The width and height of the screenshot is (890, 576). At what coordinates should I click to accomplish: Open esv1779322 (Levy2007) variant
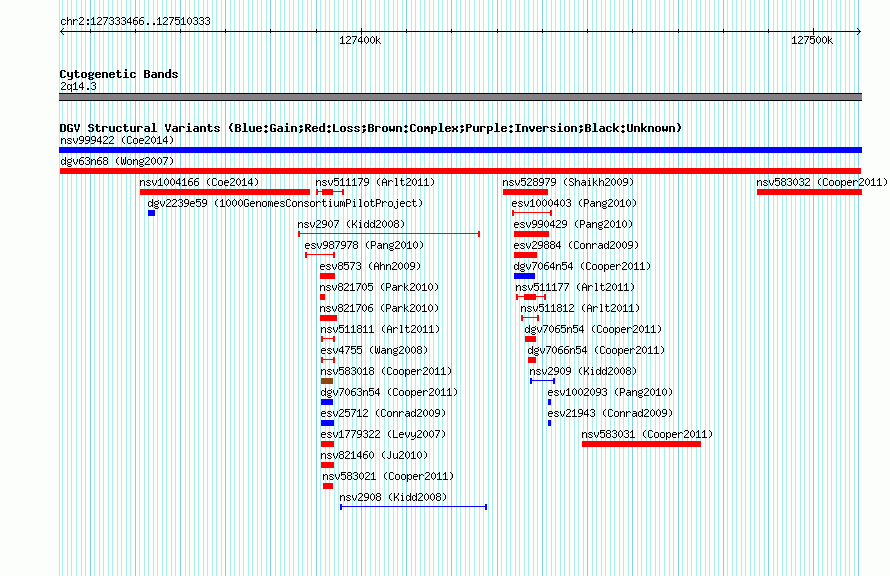point(383,434)
